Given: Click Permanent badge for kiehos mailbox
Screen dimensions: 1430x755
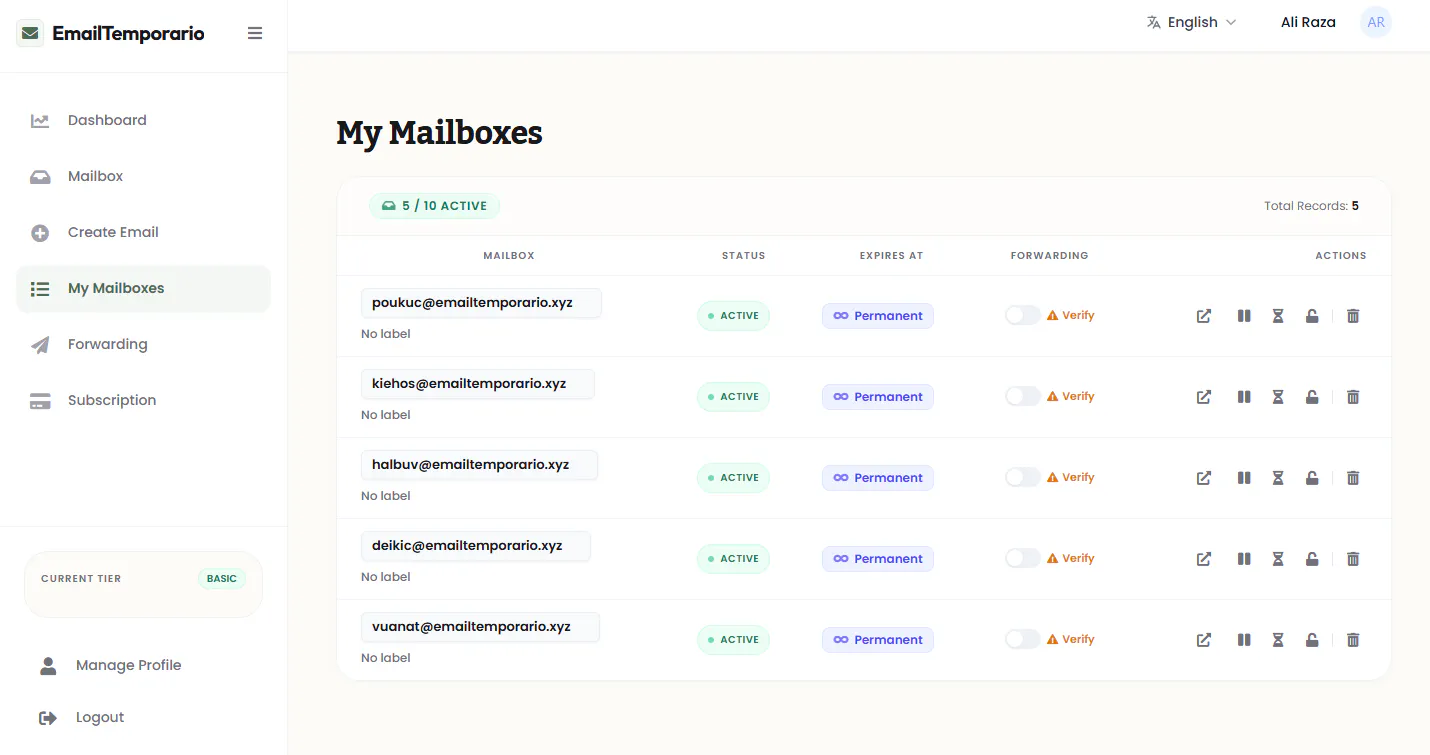Looking at the screenshot, I should [x=878, y=397].
